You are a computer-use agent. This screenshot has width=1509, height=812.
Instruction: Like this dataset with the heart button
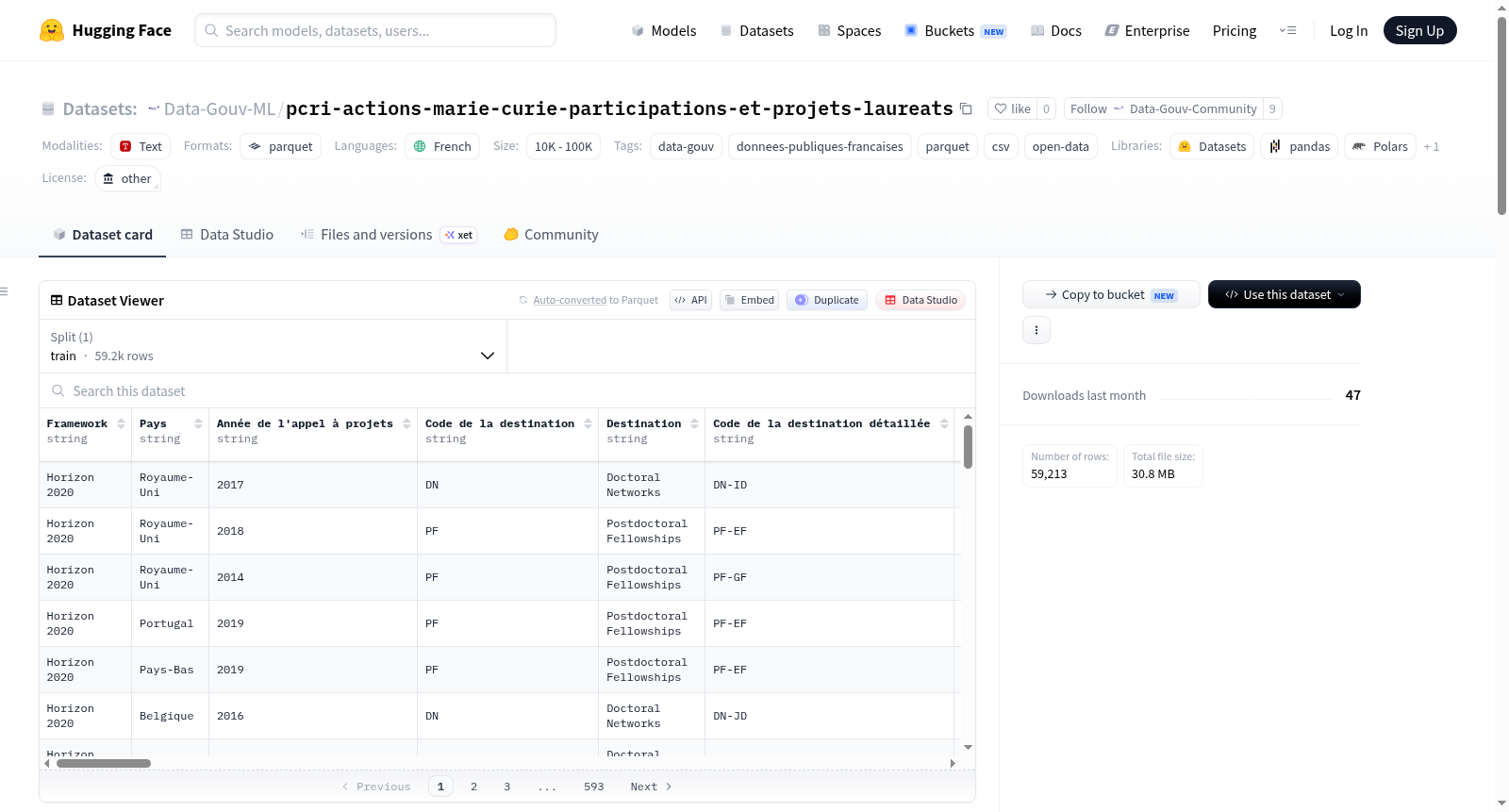point(1012,108)
